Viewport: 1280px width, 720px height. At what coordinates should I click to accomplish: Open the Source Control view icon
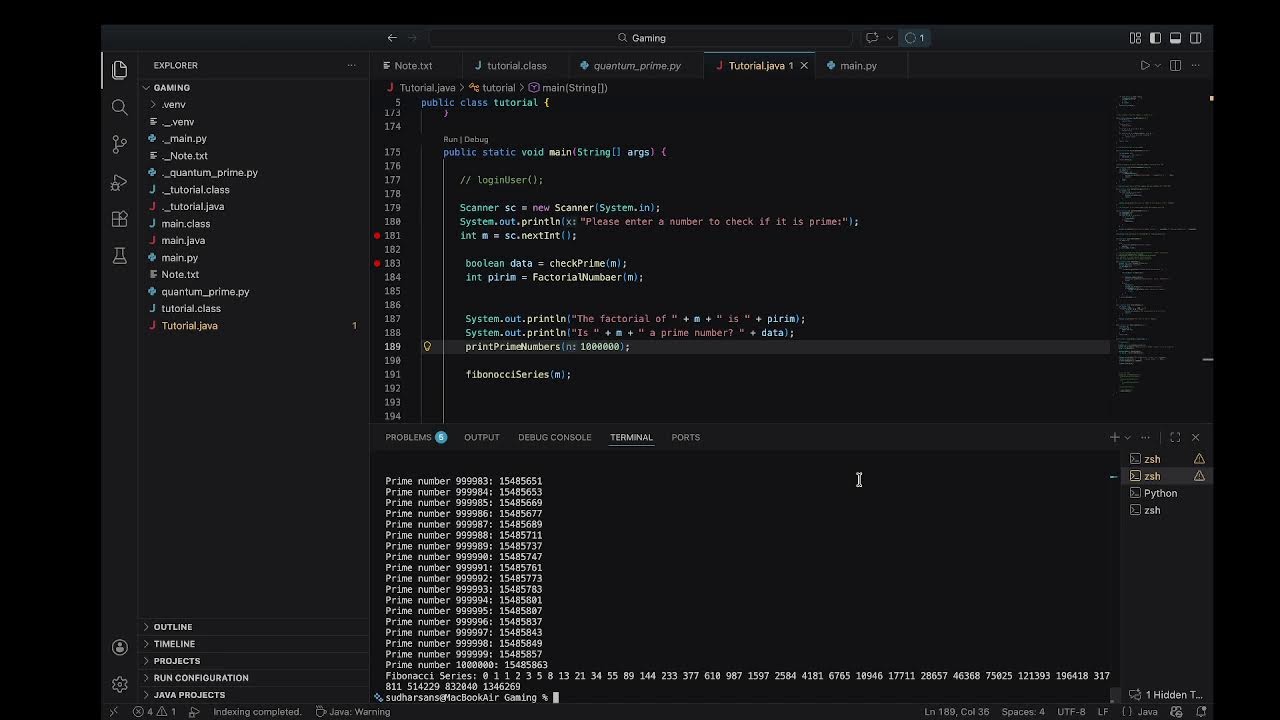120,144
